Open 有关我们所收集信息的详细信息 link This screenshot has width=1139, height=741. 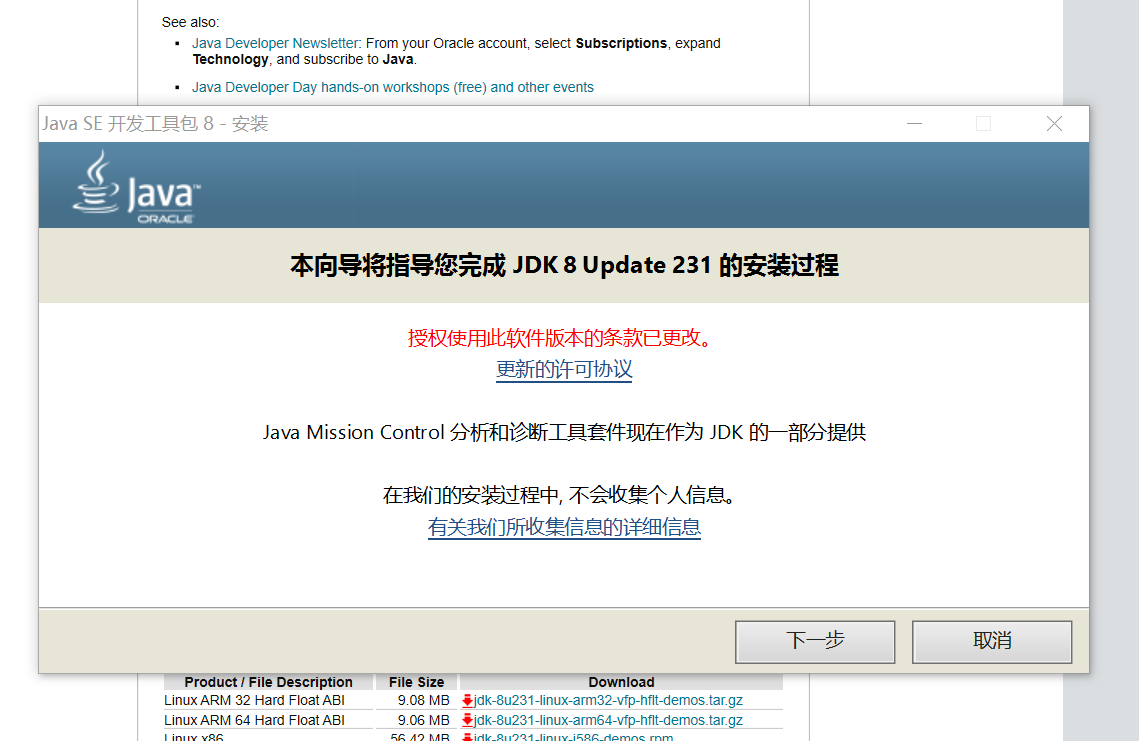click(x=563, y=527)
